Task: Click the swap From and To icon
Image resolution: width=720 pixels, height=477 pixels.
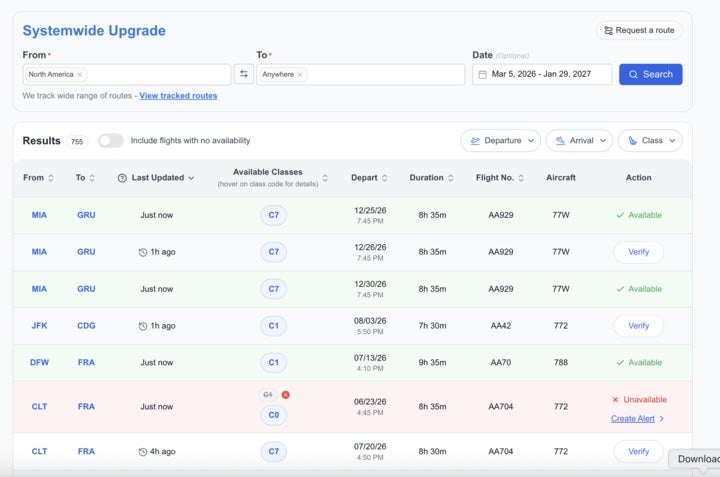Action: pos(244,74)
